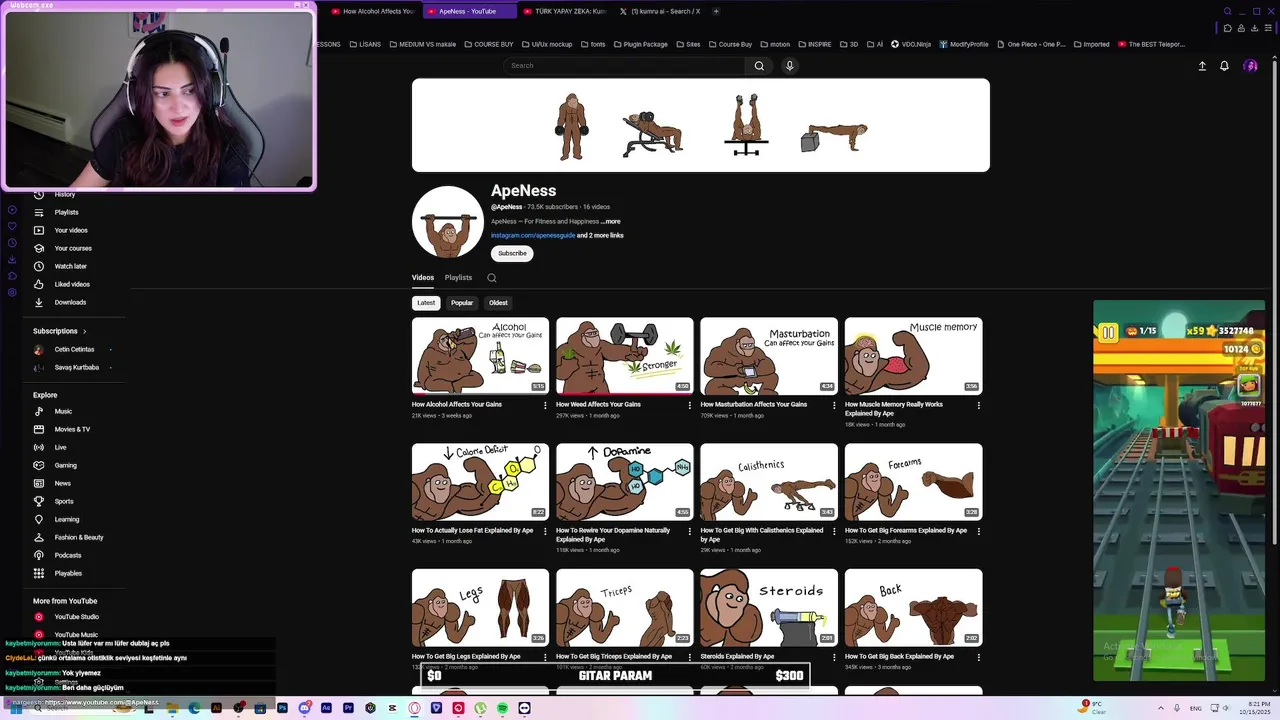The image size is (1280, 720).
Task: Open Liked videos list
Action: click(71, 284)
